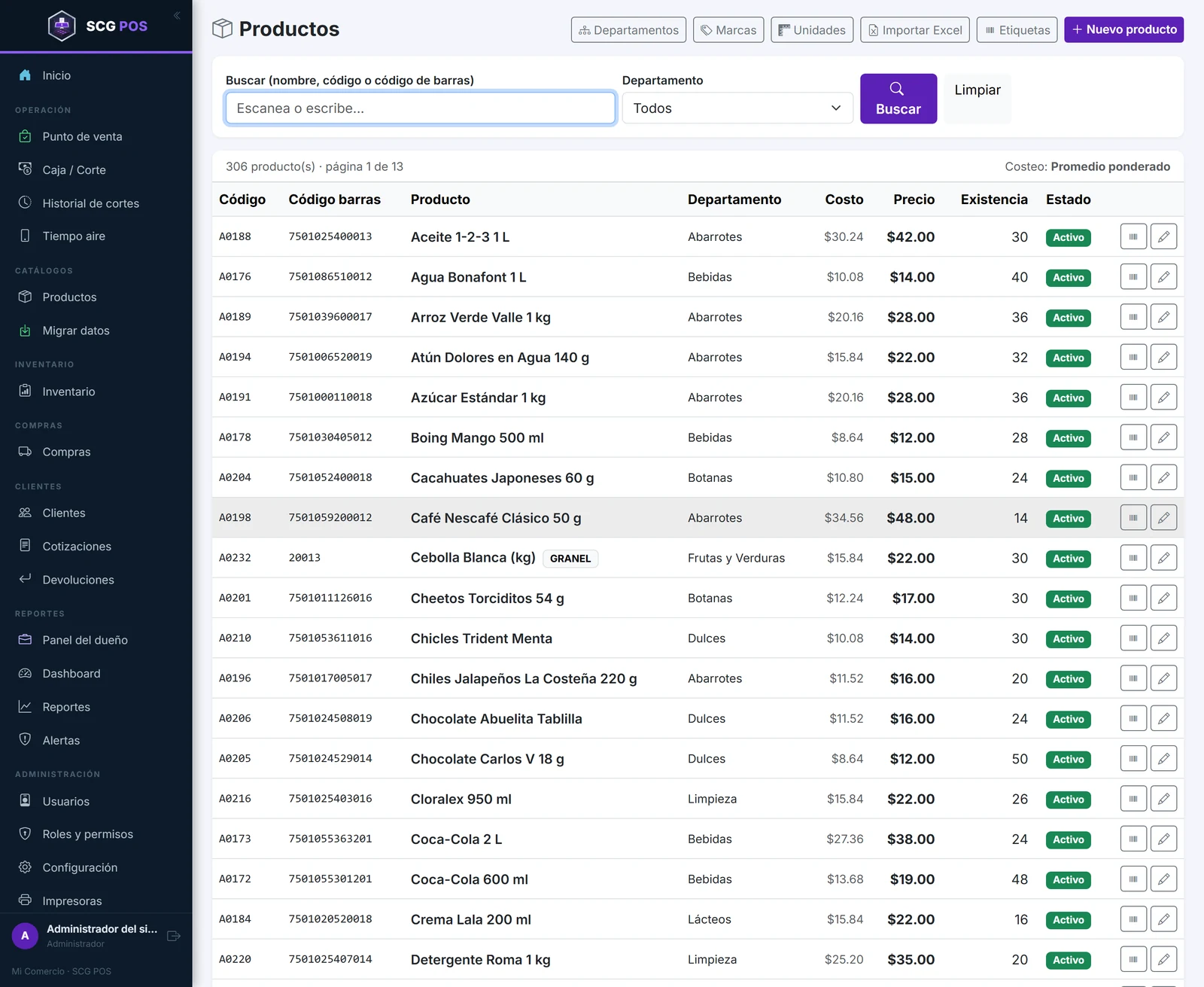Image resolution: width=1204 pixels, height=987 pixels.
Task: Click the edit pencil for Aceite 1-2-3 1 L
Action: [x=1163, y=236]
